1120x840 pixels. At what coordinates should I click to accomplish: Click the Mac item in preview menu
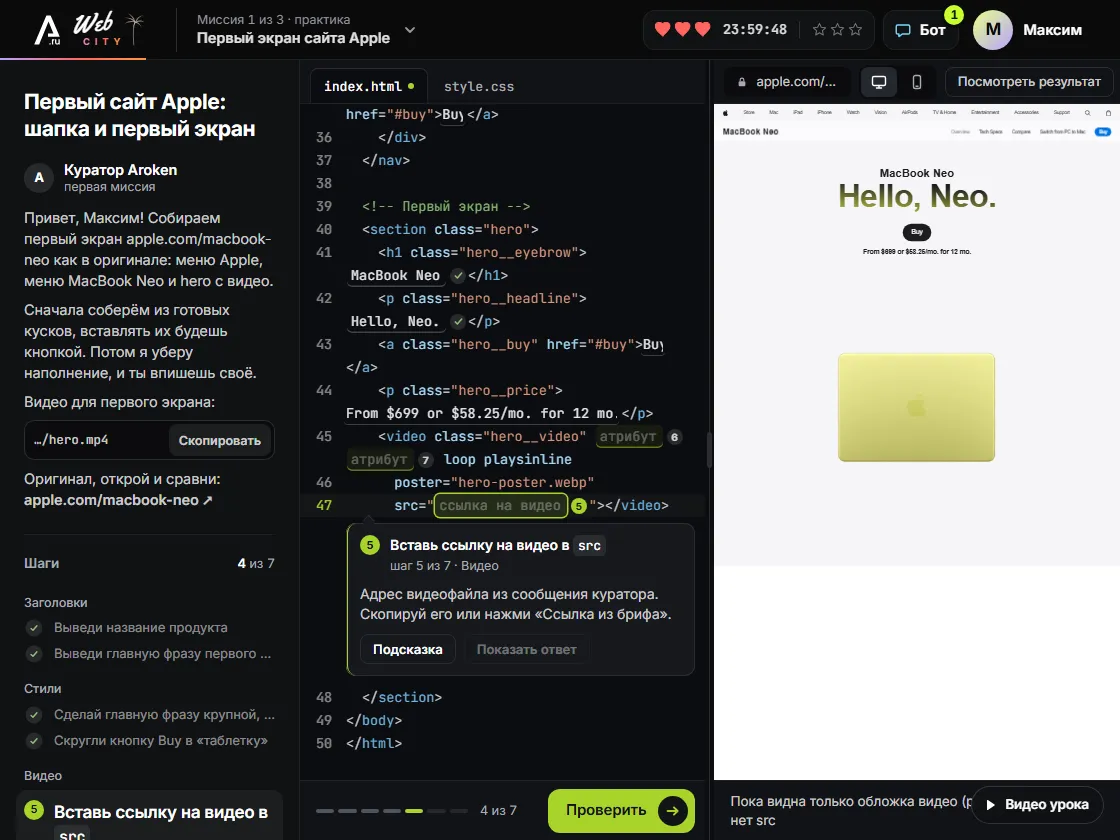click(774, 113)
